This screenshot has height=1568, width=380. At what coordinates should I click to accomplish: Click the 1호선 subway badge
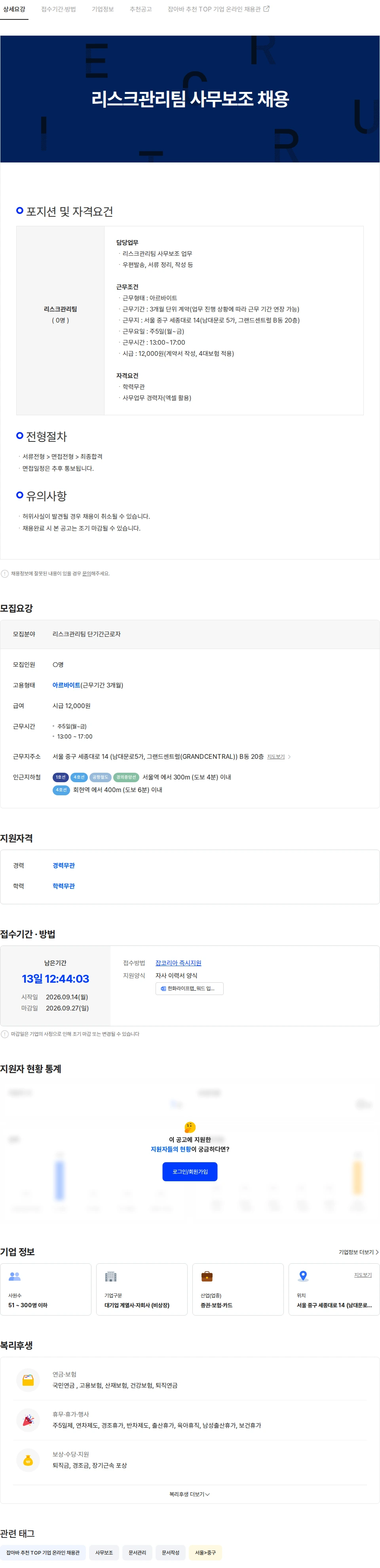(61, 777)
